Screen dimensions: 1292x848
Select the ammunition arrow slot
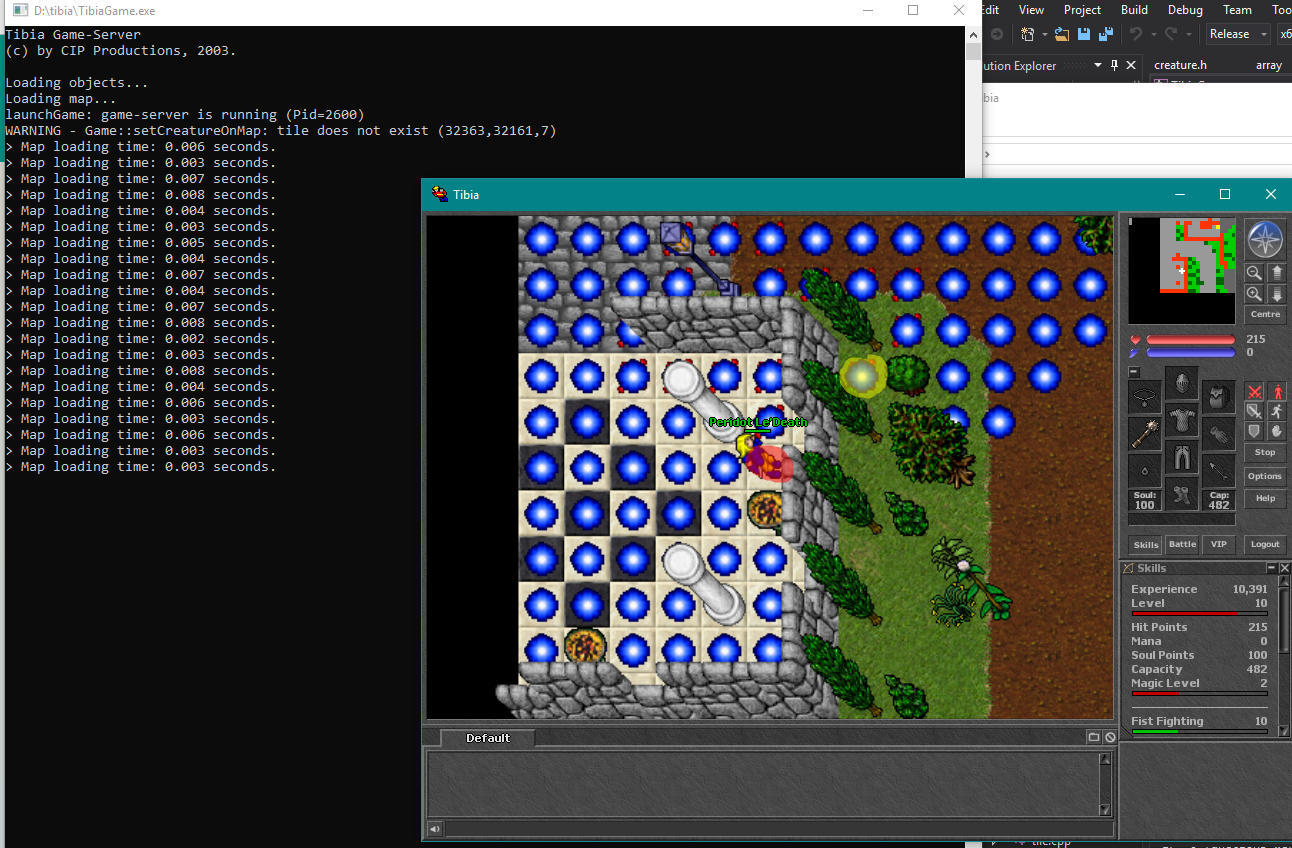click(x=1218, y=470)
